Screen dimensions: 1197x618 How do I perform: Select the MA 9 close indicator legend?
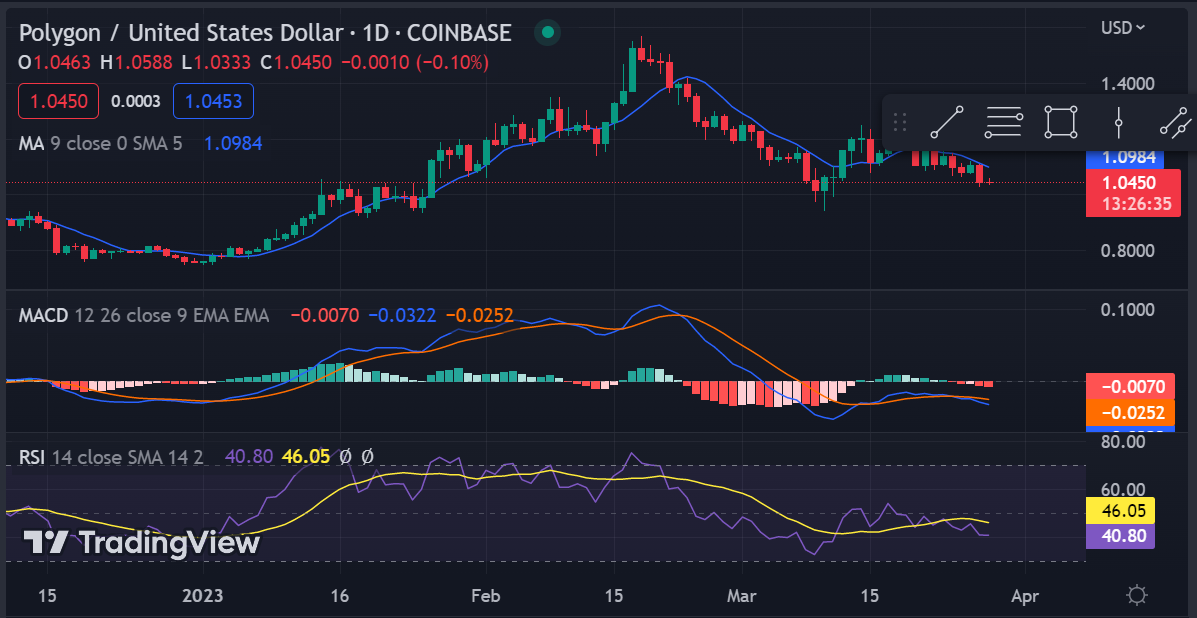(x=100, y=143)
